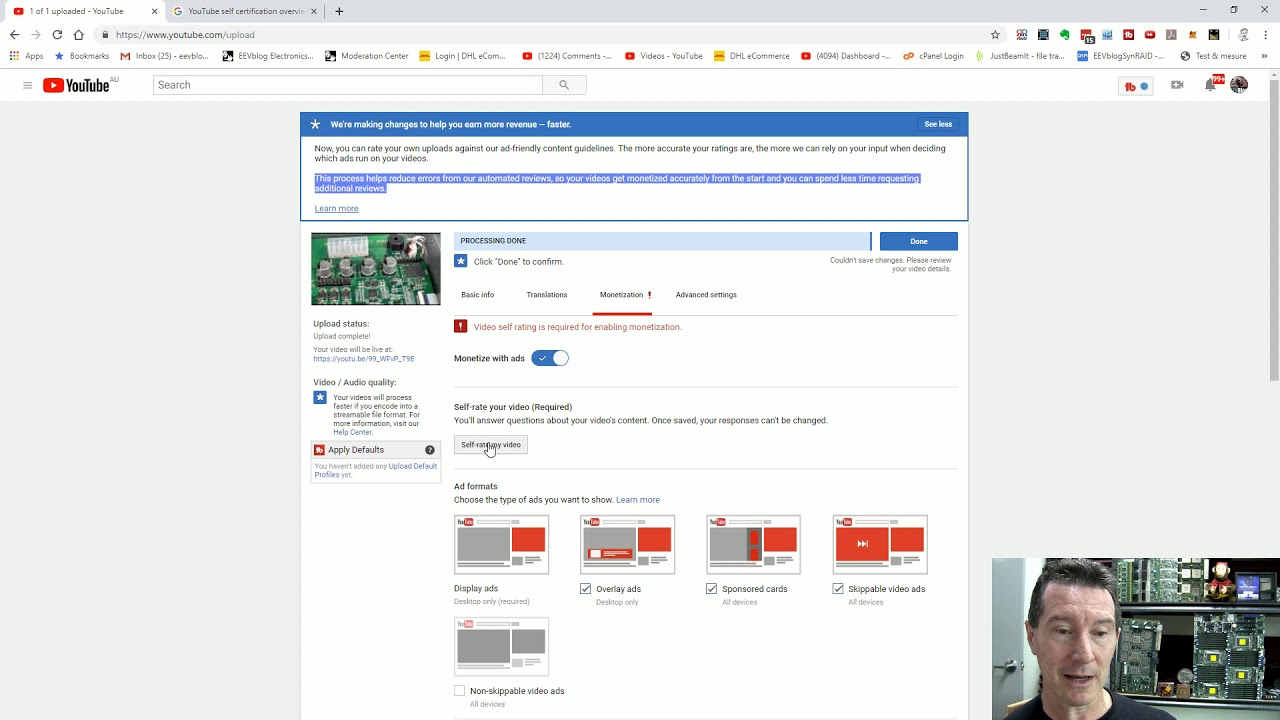Open the cPanel Login bookmark

tap(933, 56)
